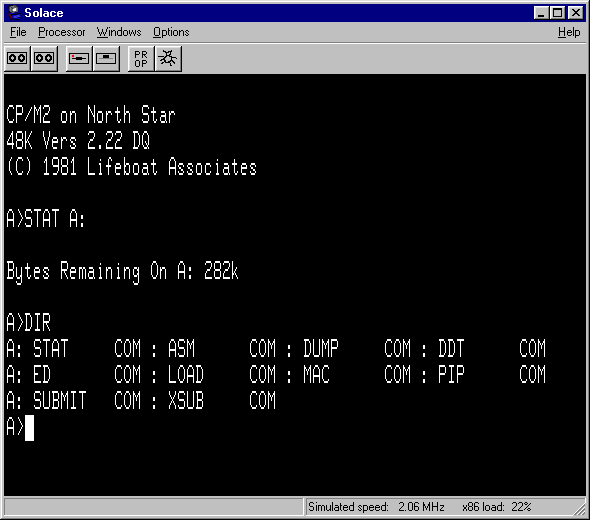Launch the debugger bug icon
This screenshot has width=590, height=520.
168,58
